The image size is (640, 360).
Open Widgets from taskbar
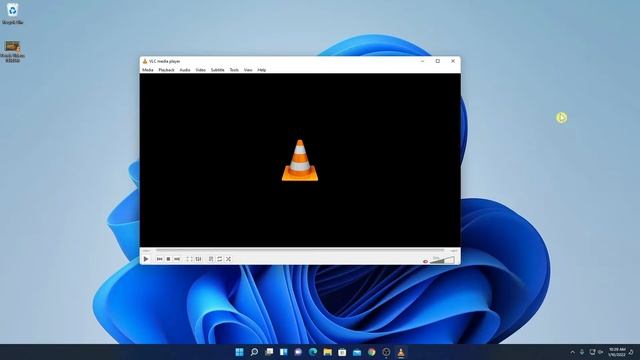pyautogui.click(x=284, y=352)
